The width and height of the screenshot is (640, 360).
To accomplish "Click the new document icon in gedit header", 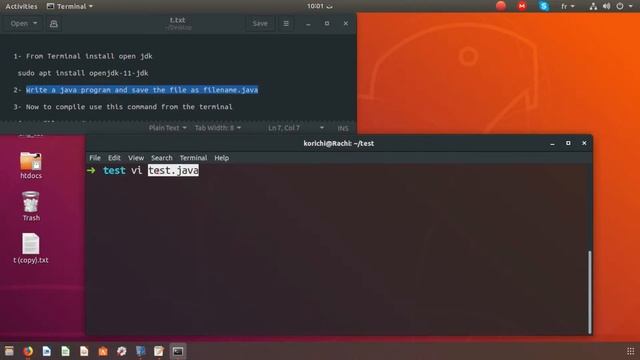I will pyautogui.click(x=53, y=24).
